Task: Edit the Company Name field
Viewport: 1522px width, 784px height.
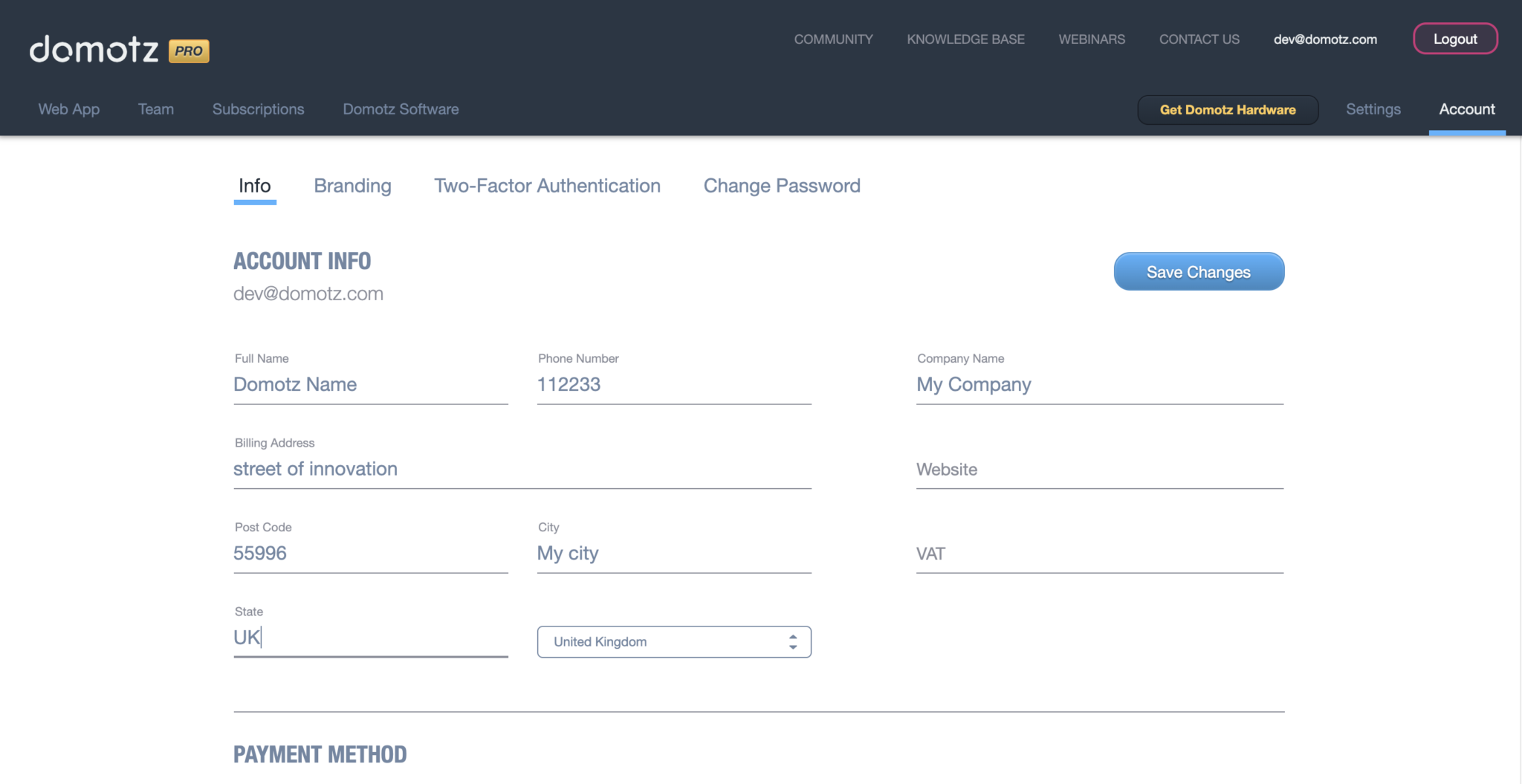Action: coord(1100,385)
